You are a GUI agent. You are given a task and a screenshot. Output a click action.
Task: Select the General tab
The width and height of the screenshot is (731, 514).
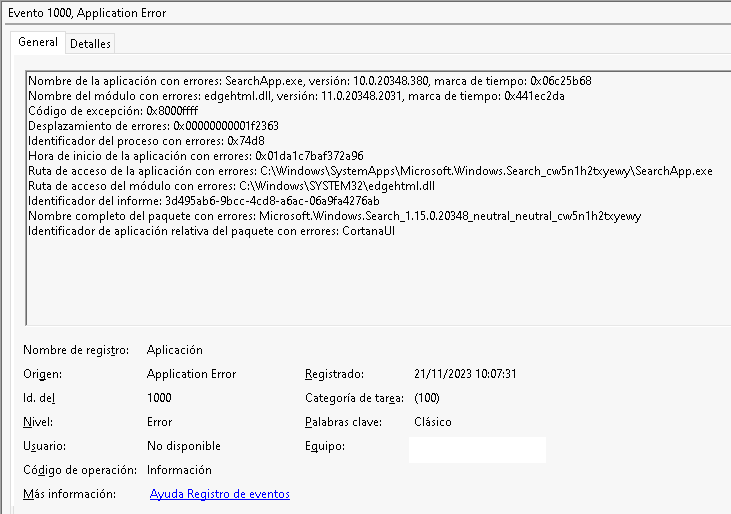point(38,42)
